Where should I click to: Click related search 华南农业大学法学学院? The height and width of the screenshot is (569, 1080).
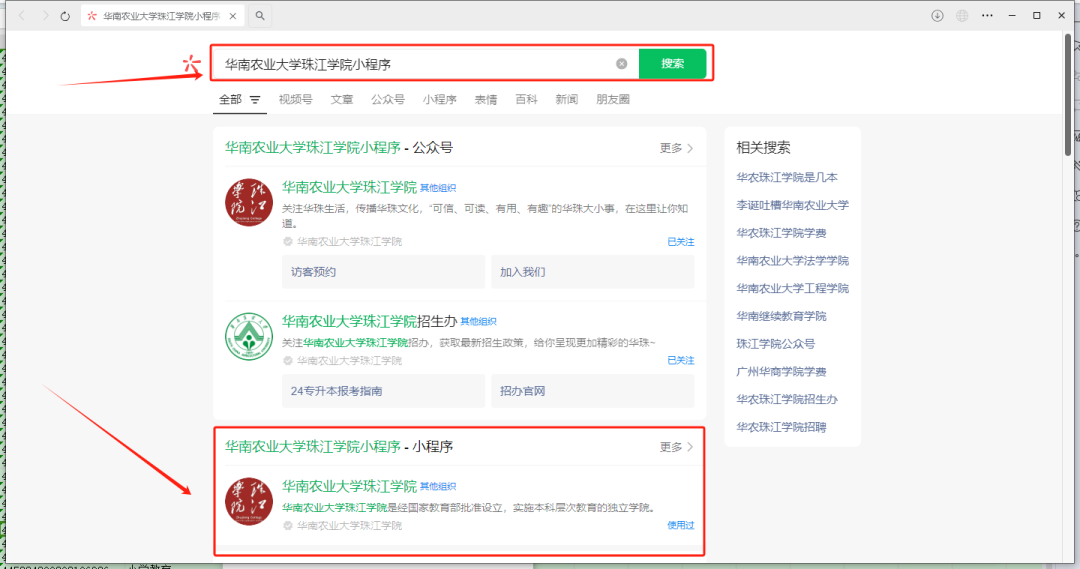pyautogui.click(x=792, y=260)
